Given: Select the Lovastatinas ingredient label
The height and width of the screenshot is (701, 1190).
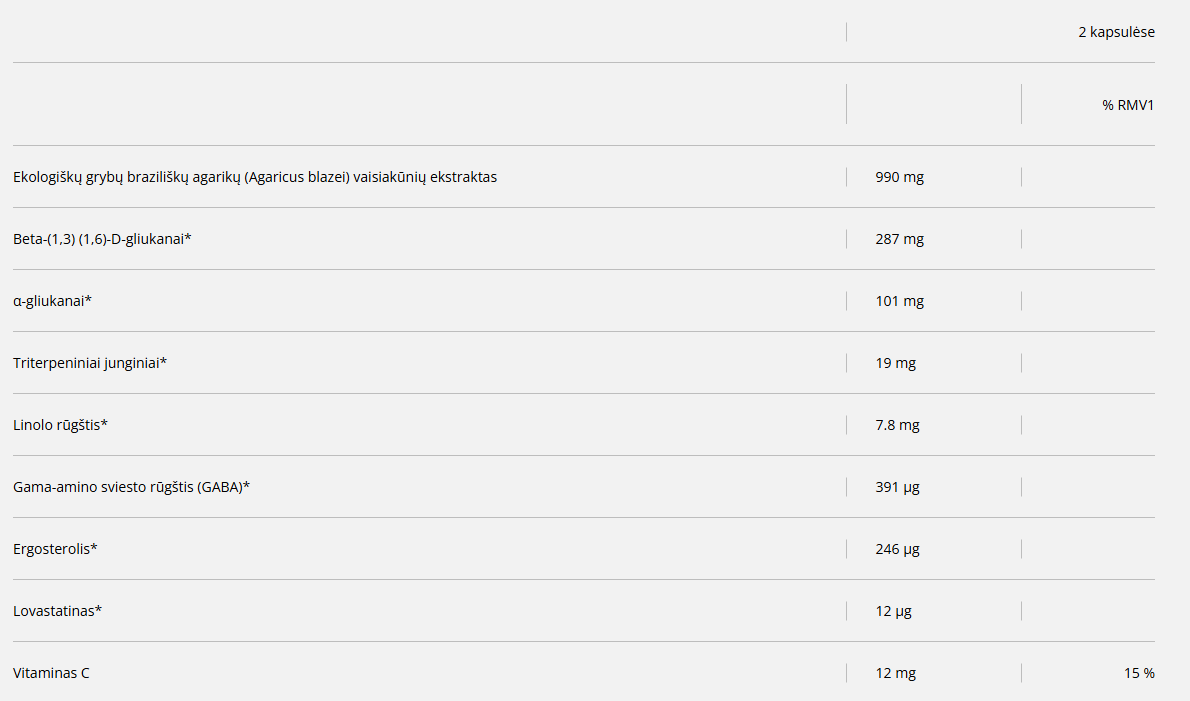Looking at the screenshot, I should (x=57, y=611).
